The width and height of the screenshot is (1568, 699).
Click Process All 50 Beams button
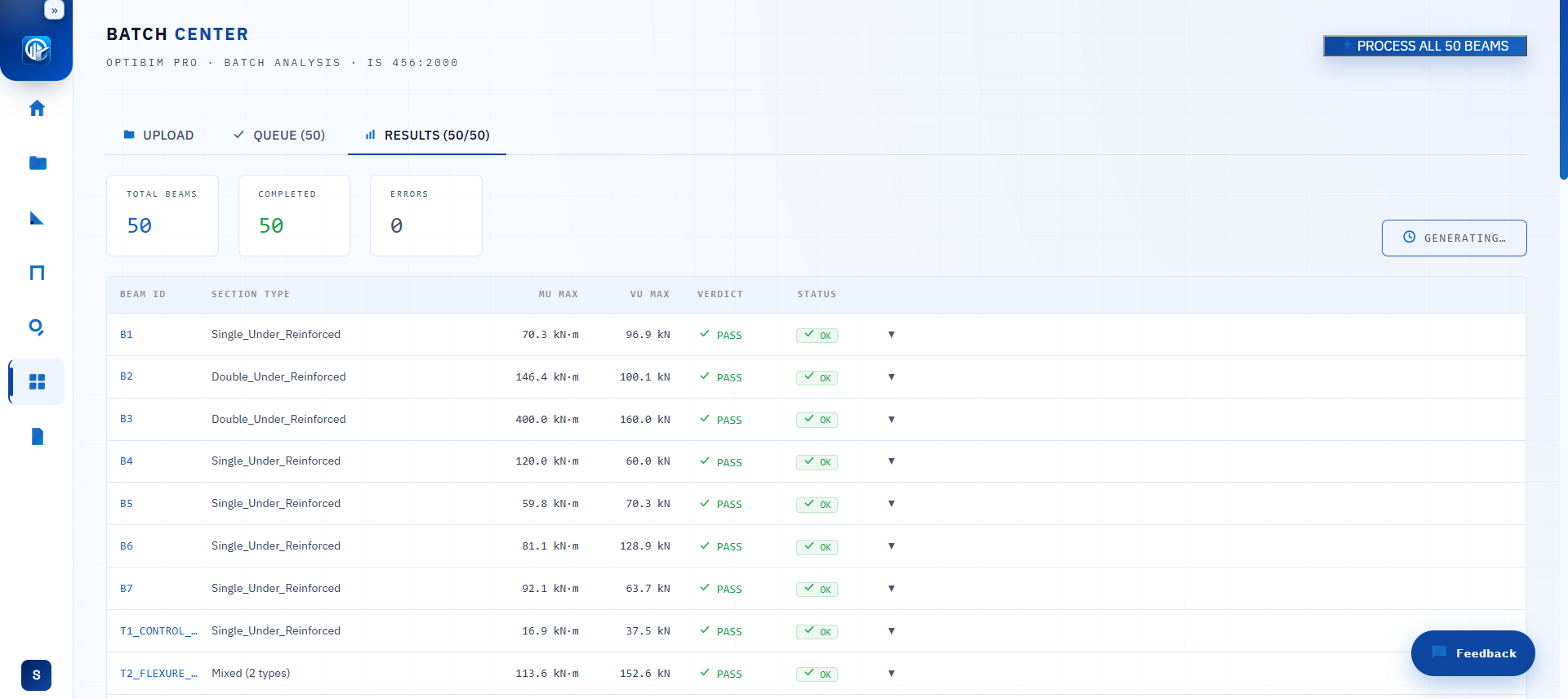pos(1425,46)
